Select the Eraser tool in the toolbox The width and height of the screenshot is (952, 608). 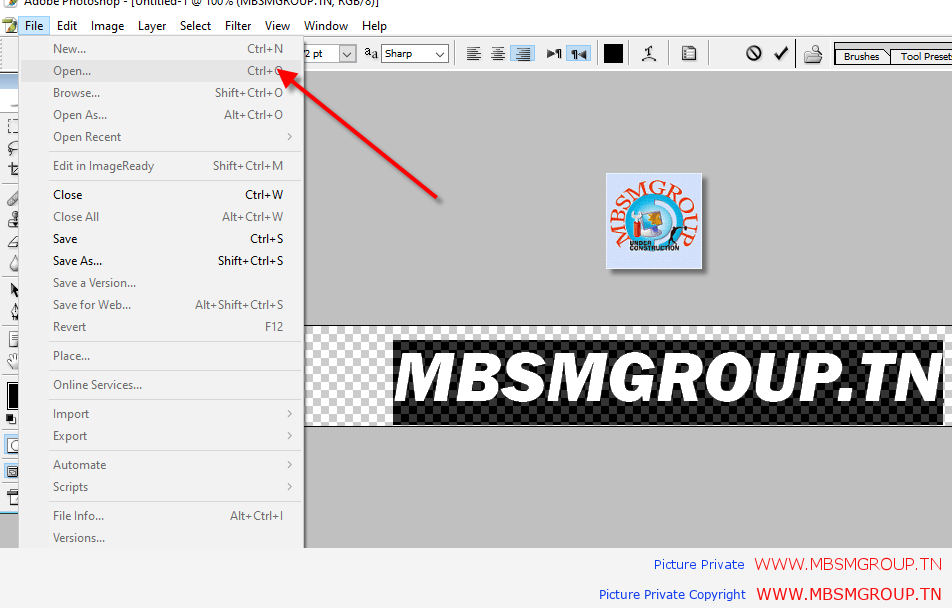(x=12, y=242)
